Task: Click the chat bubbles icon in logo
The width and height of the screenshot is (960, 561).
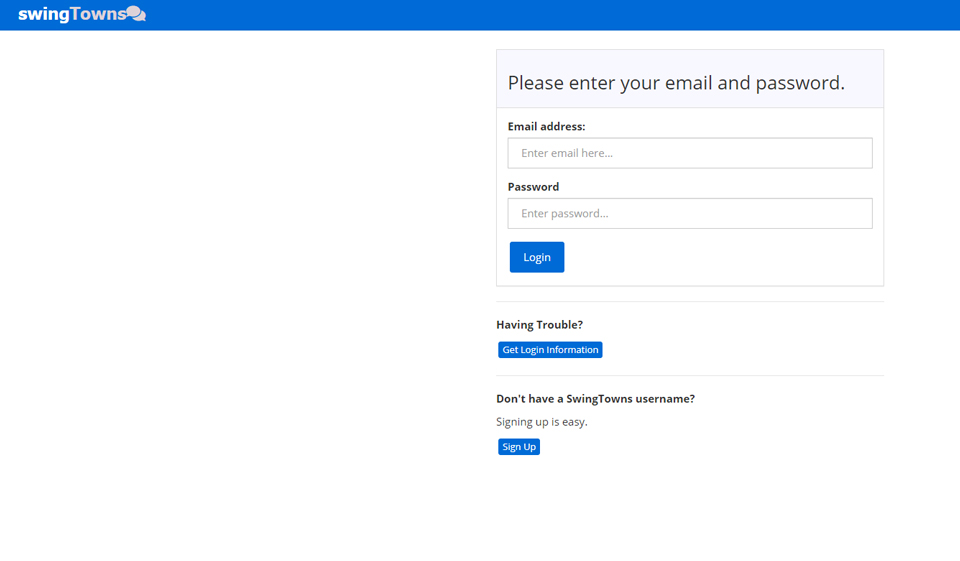Action: pos(136,14)
